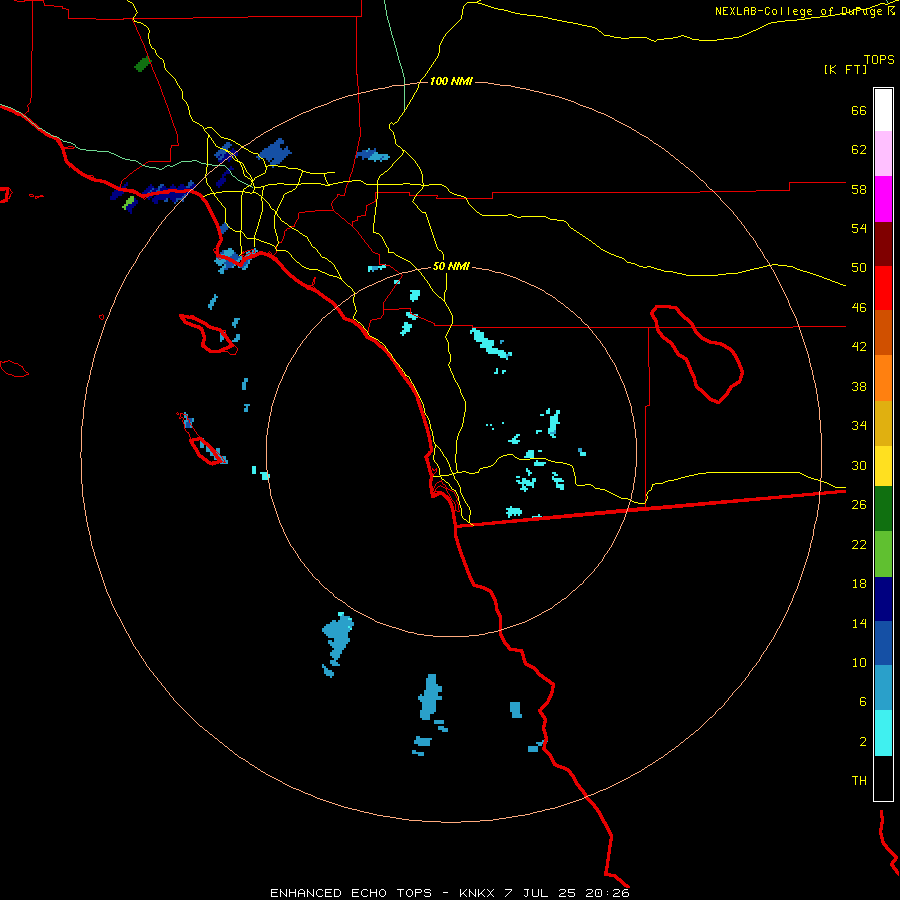Click the "TOPS" legend title
900x900 pixels.
[879, 59]
